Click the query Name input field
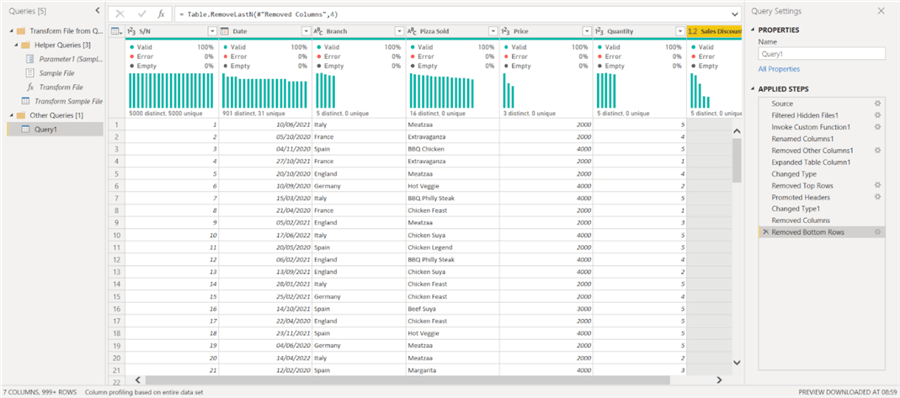This screenshot has height=398, width=900. coord(822,54)
